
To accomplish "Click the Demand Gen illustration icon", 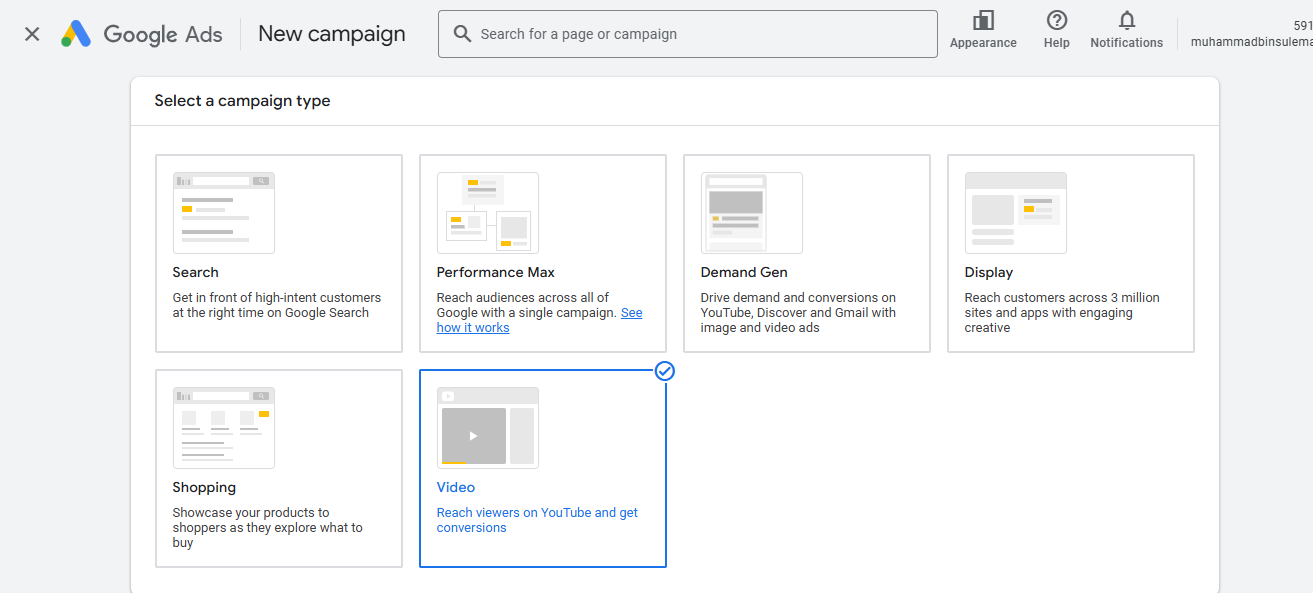I will coord(751,212).
